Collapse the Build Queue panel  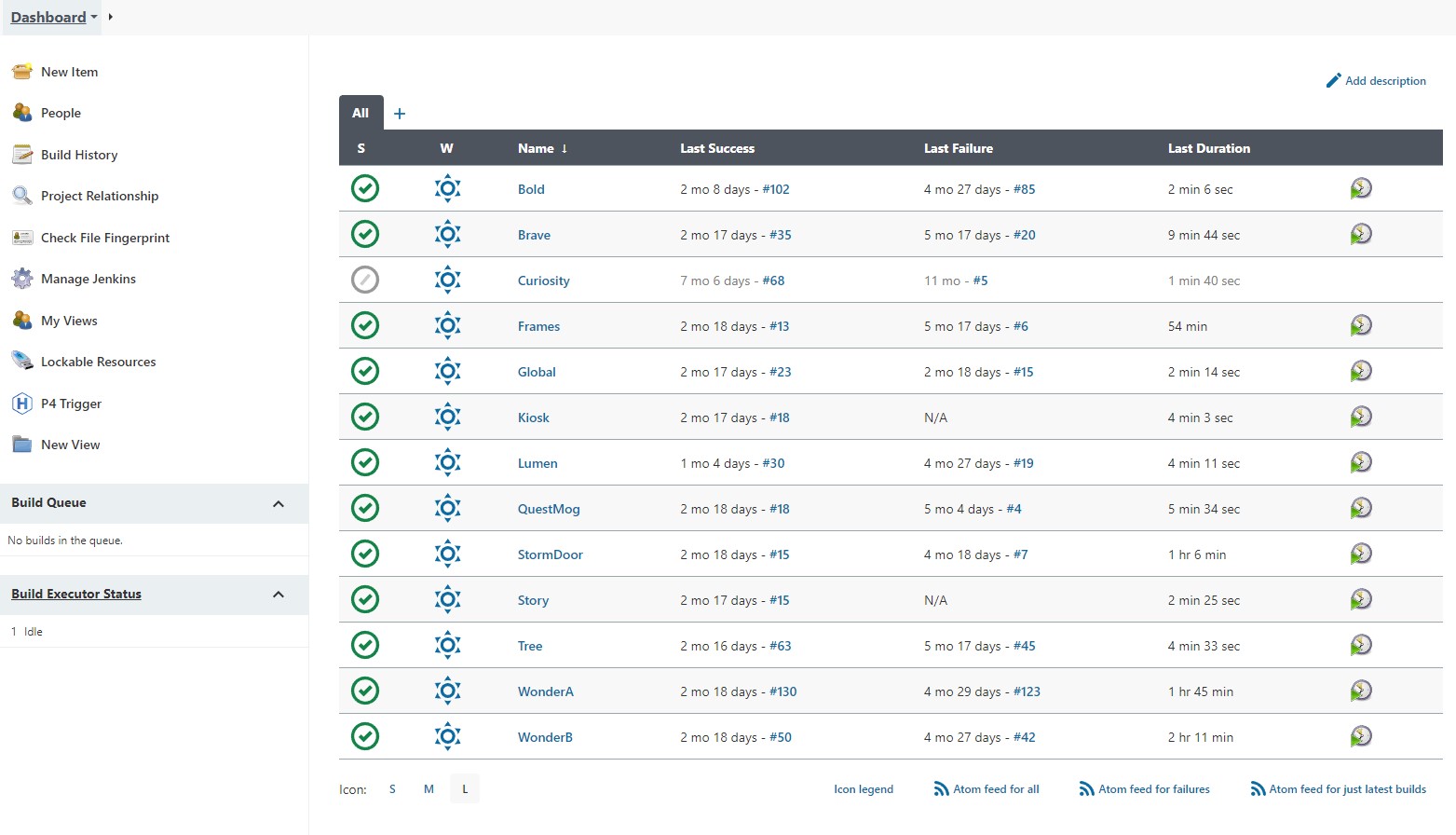click(x=278, y=503)
